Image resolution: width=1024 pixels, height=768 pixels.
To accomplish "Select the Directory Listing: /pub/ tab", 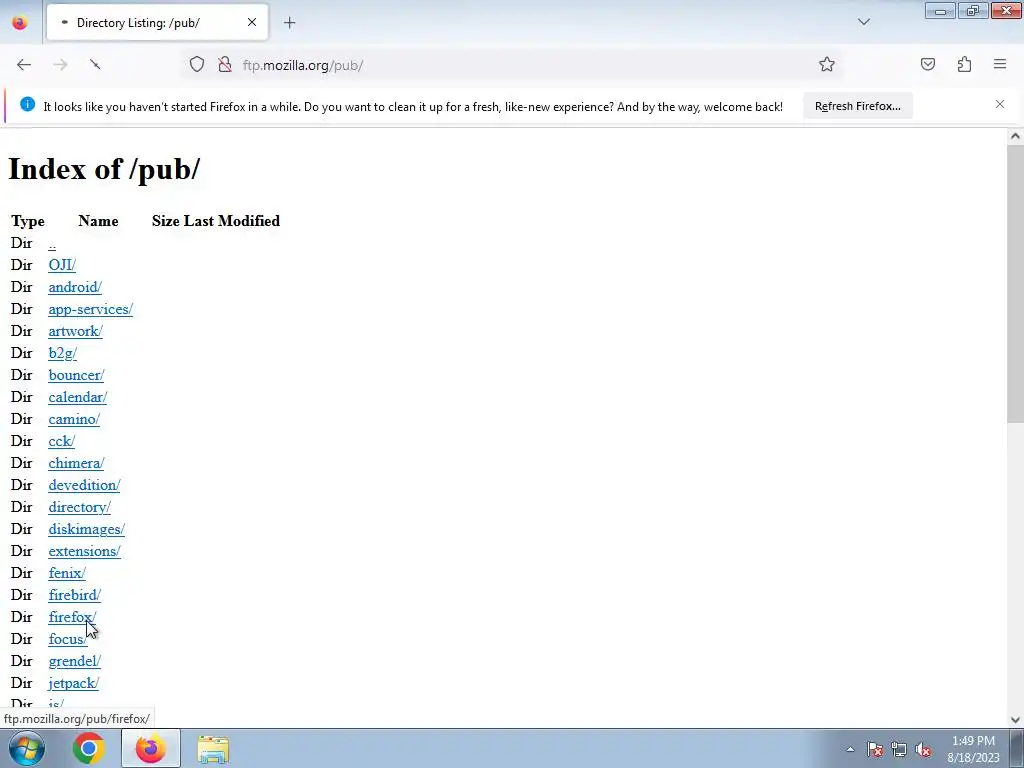I will tap(157, 23).
